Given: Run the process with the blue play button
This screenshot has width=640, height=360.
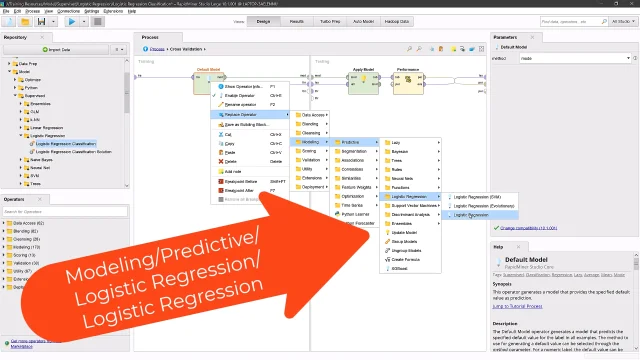Looking at the screenshot, I should point(72,22).
